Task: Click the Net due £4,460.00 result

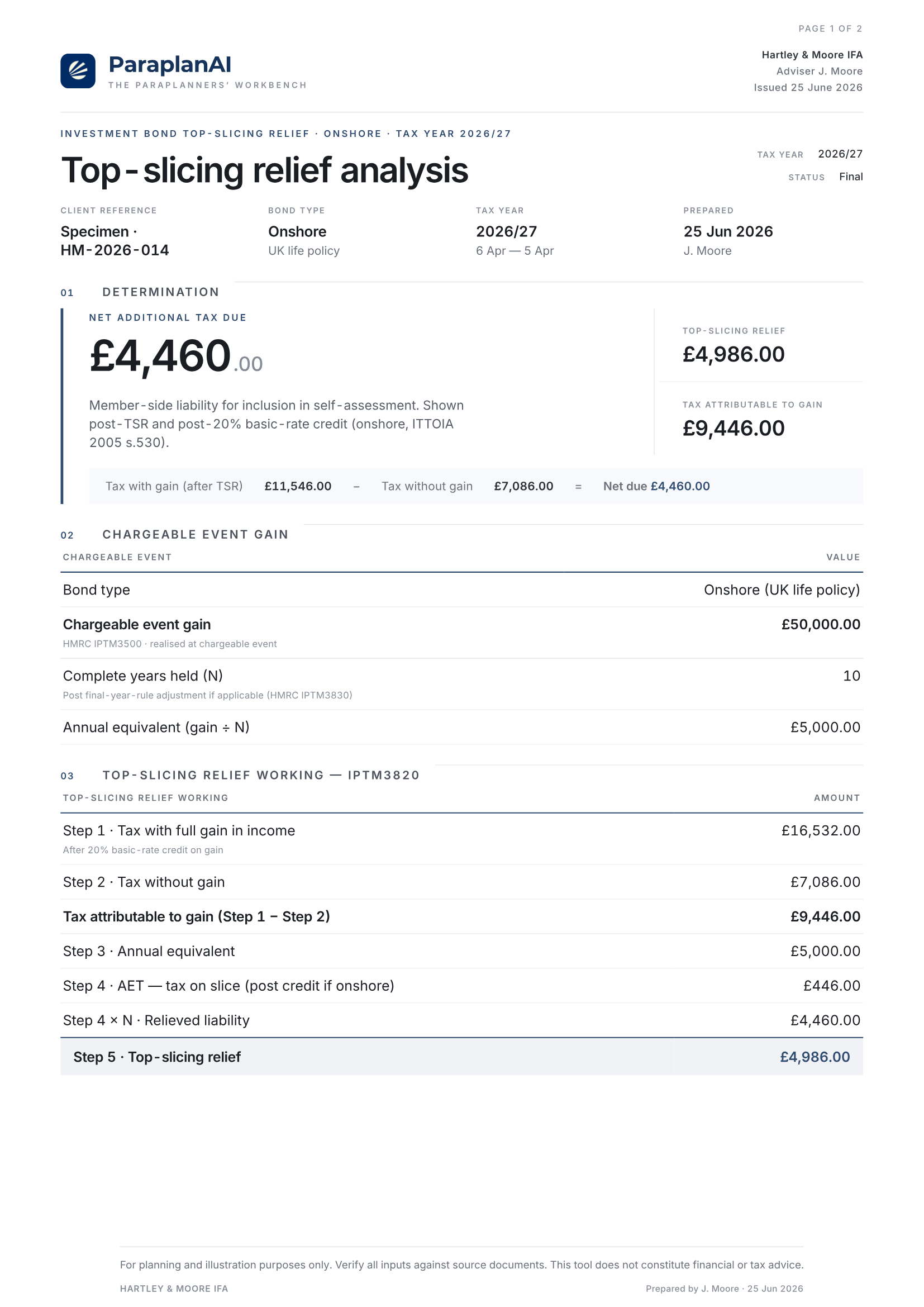Action: click(656, 486)
